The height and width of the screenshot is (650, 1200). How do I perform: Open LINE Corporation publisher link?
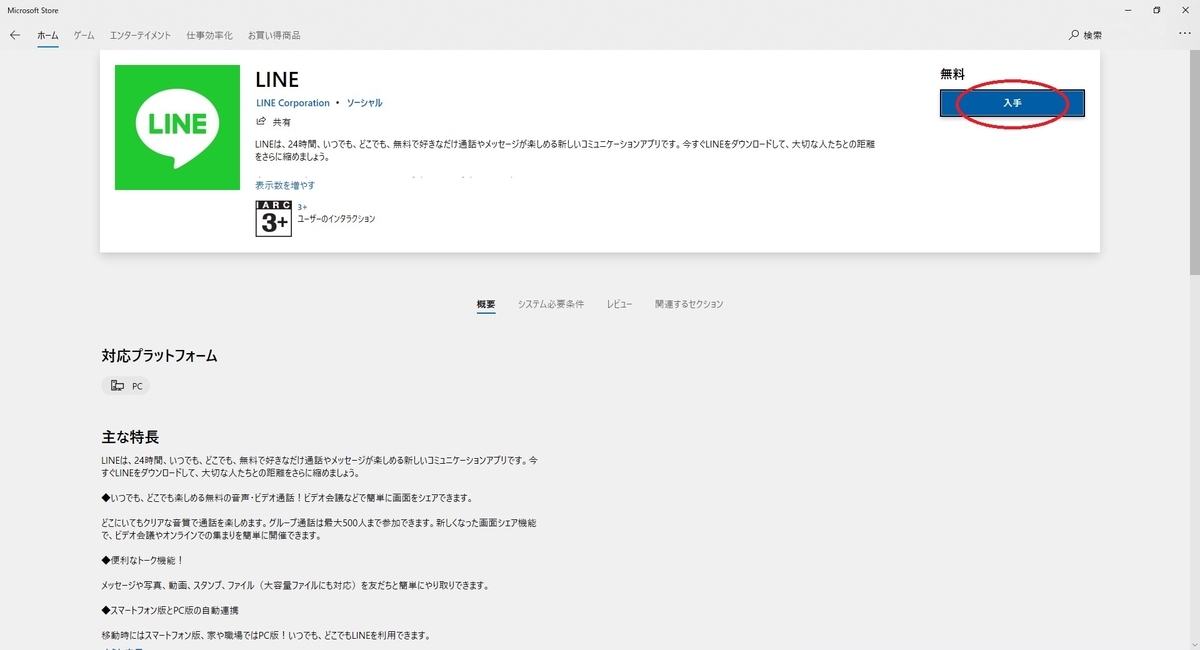(x=293, y=103)
